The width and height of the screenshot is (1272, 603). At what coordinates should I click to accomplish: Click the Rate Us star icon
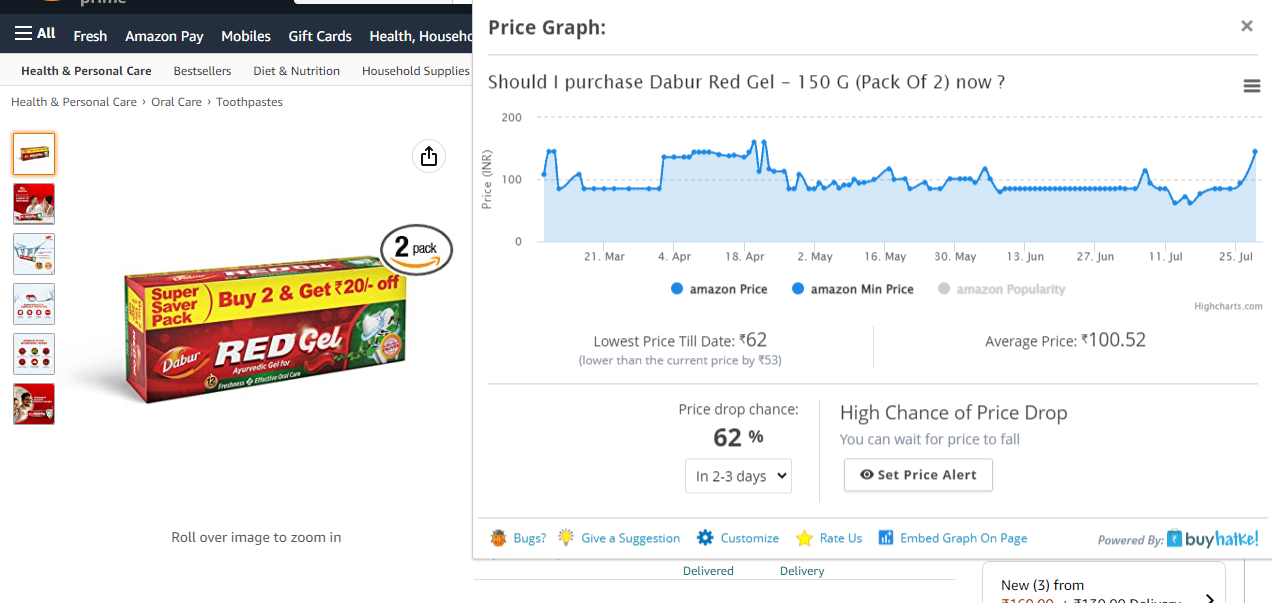804,538
